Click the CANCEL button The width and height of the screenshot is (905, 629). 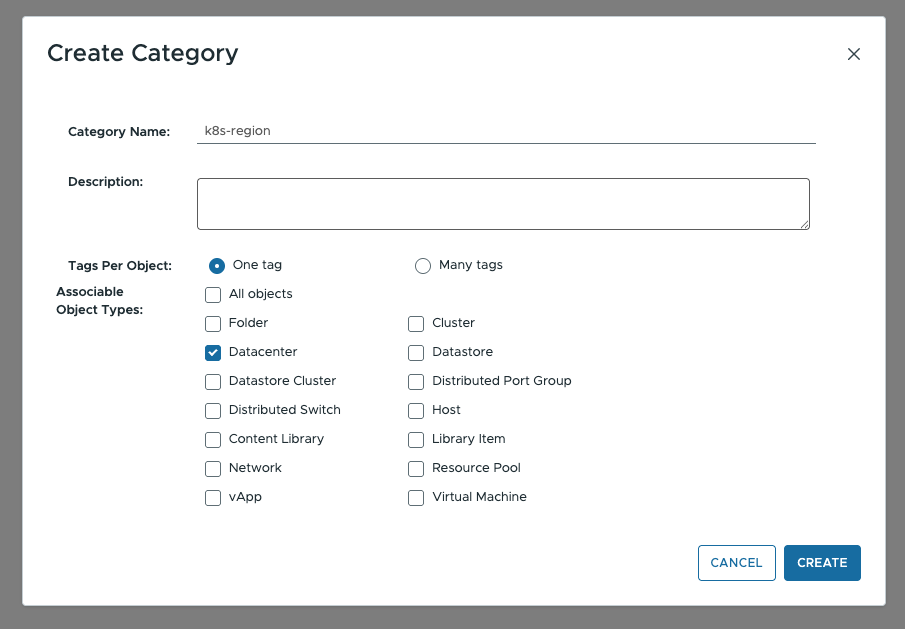point(736,562)
